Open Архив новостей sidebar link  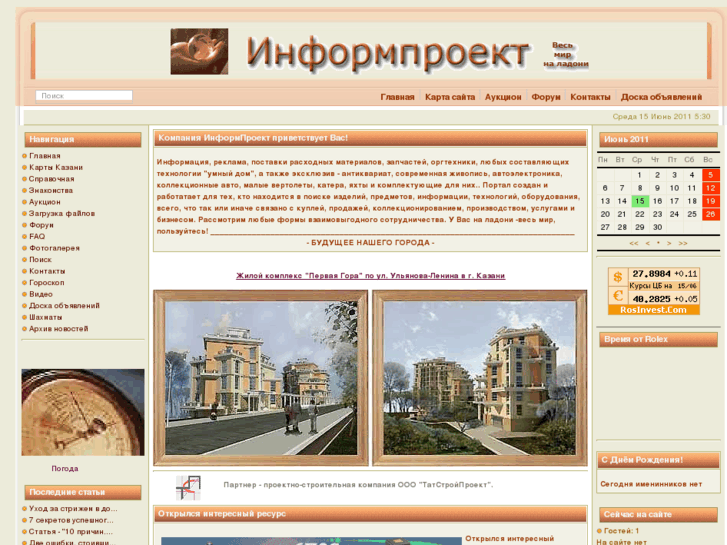point(58,329)
